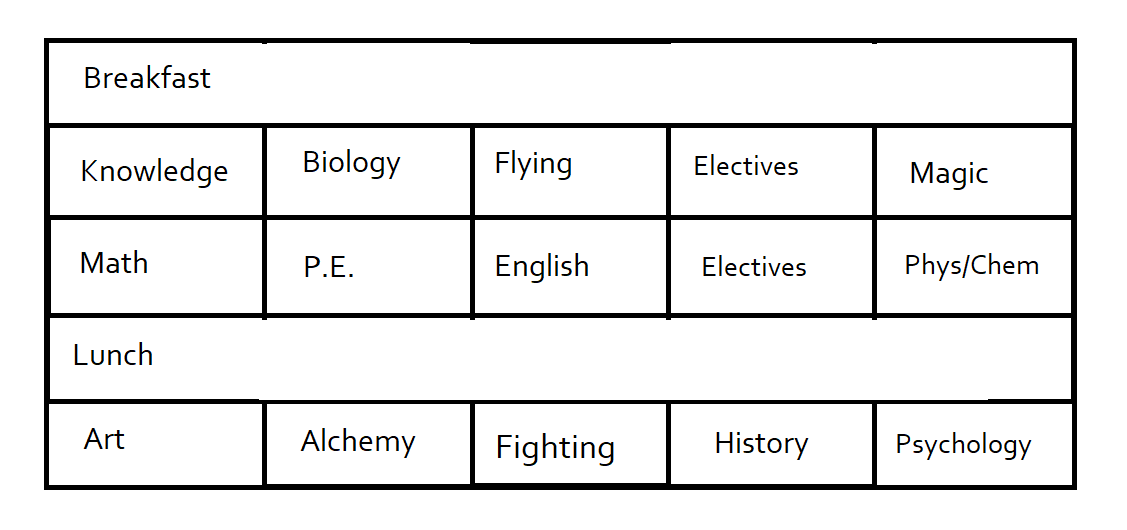This screenshot has width=1127, height=530.
Task: Click the Psychology cell
Action: point(974,444)
